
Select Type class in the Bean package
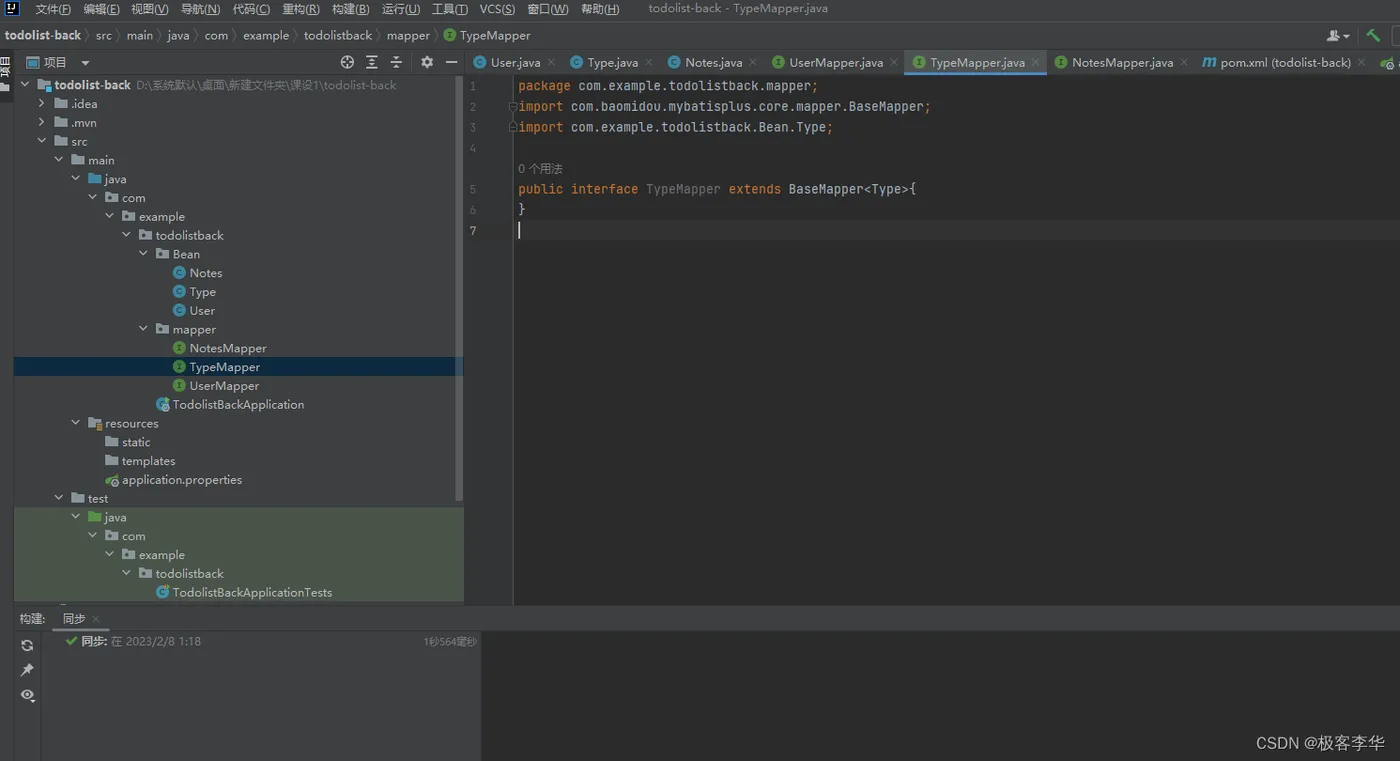click(x=195, y=292)
